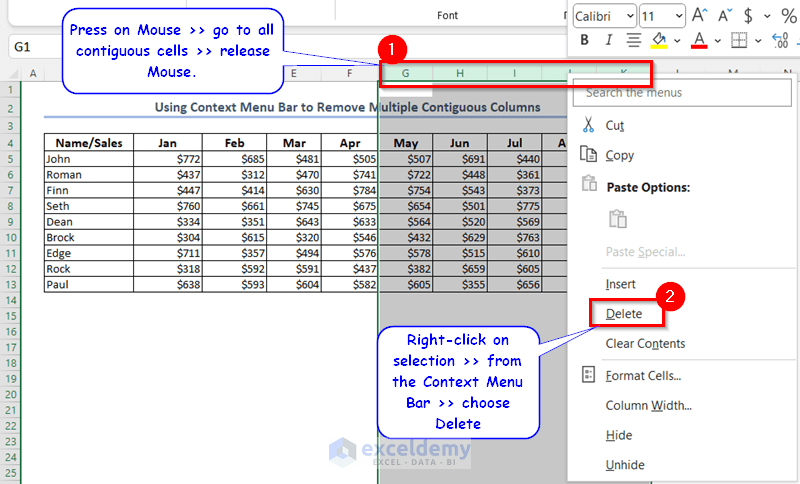
Task: Click the Decrease Font Size icon
Action: 724,16
